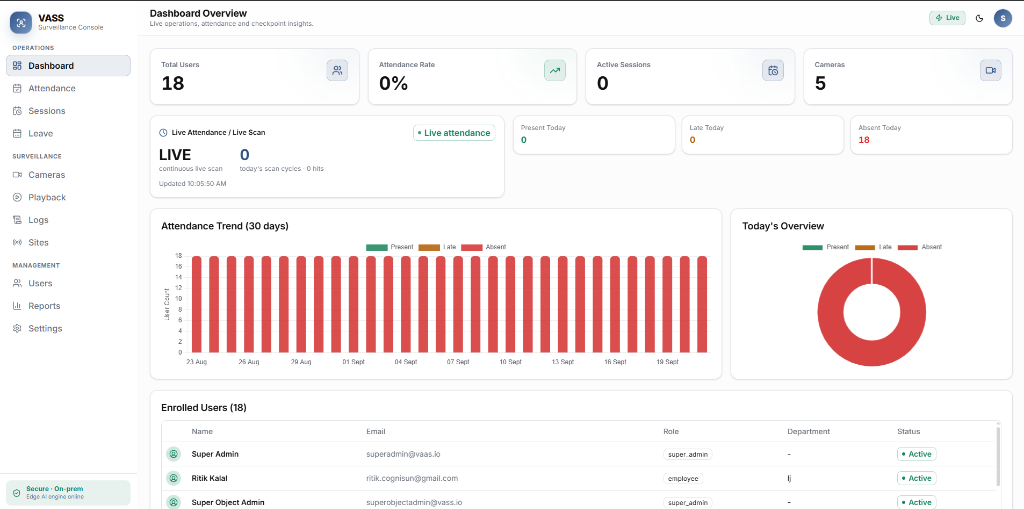Go to Sessions in sidebar

[68, 110]
